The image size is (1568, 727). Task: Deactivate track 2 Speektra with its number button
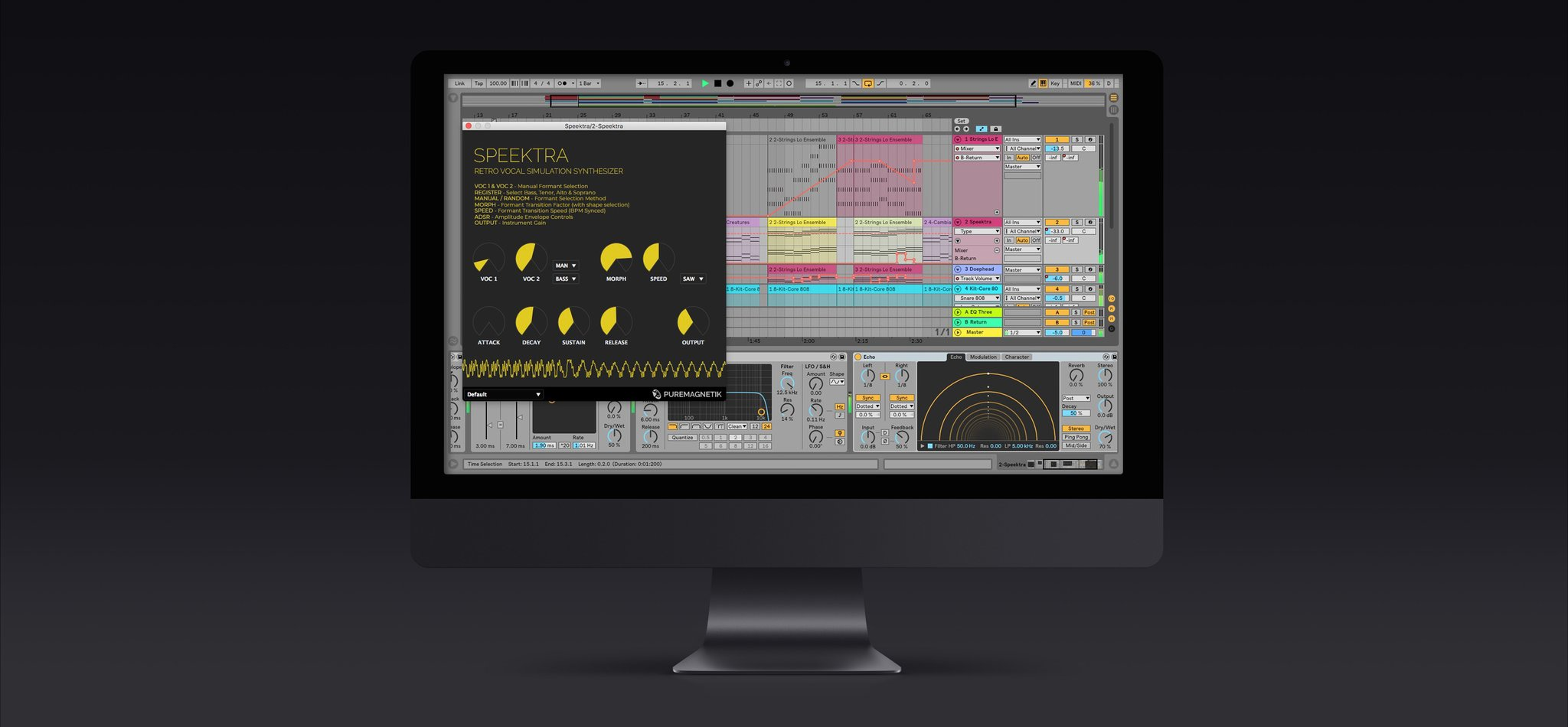1057,222
